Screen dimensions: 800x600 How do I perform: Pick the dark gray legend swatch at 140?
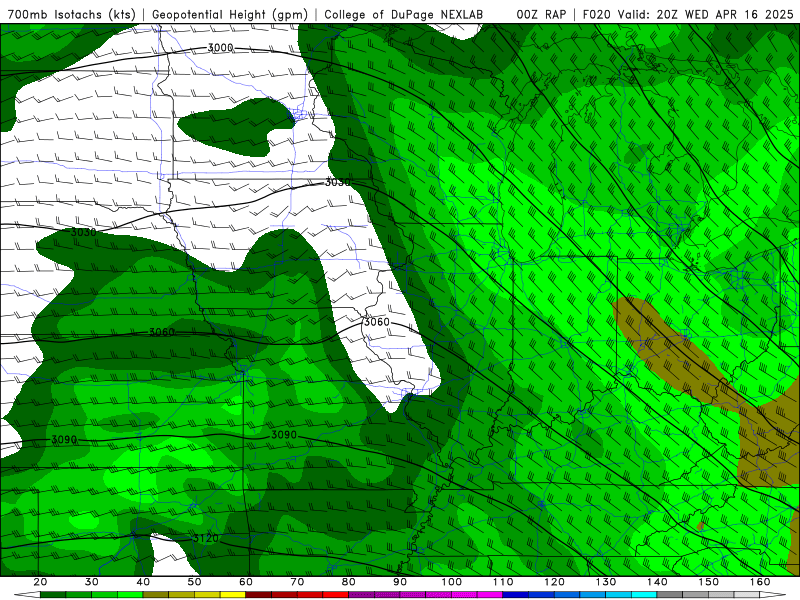670,595
